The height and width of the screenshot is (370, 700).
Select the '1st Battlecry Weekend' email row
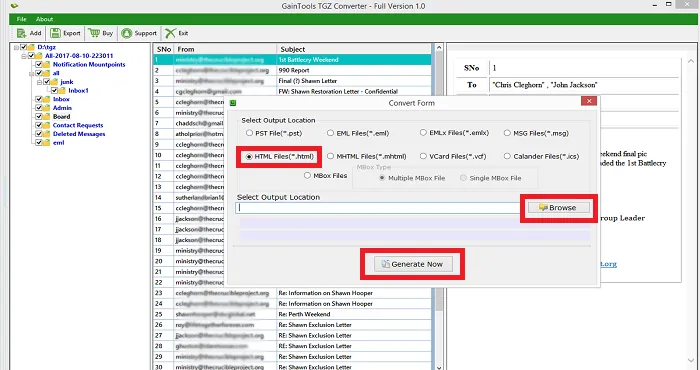tap(293, 60)
